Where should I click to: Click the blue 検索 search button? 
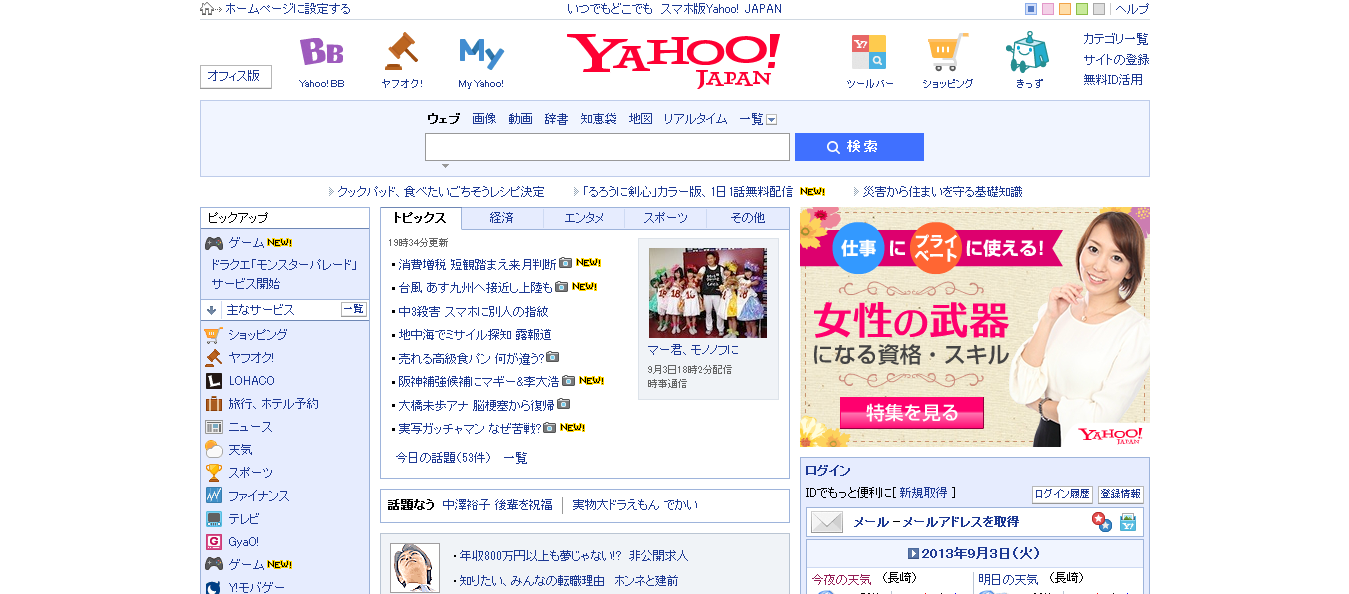(859, 147)
